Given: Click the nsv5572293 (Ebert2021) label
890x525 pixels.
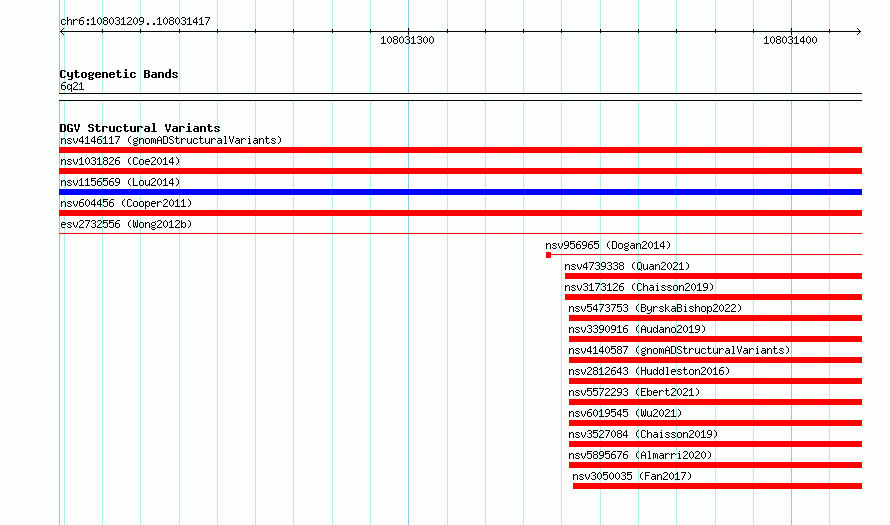Looking at the screenshot, I should click(x=634, y=392).
